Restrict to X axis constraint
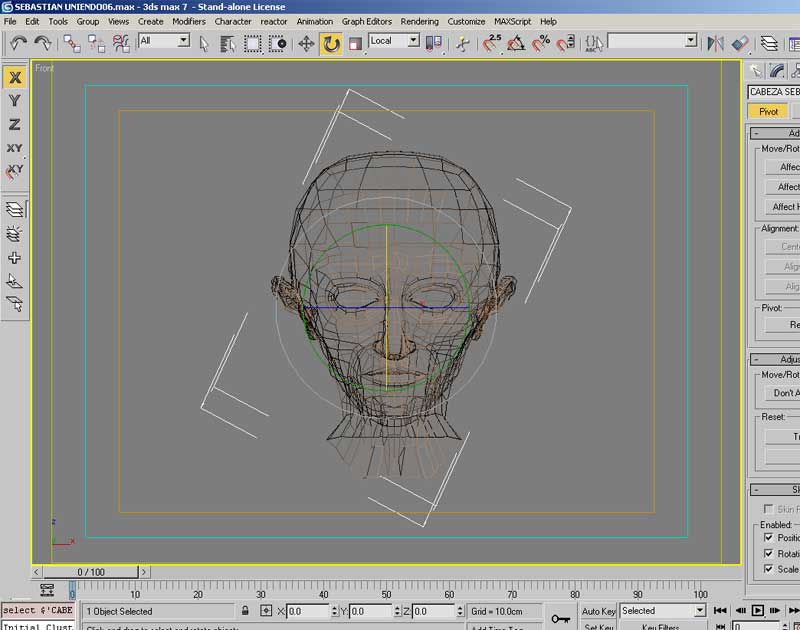This screenshot has width=800, height=630. click(15, 77)
